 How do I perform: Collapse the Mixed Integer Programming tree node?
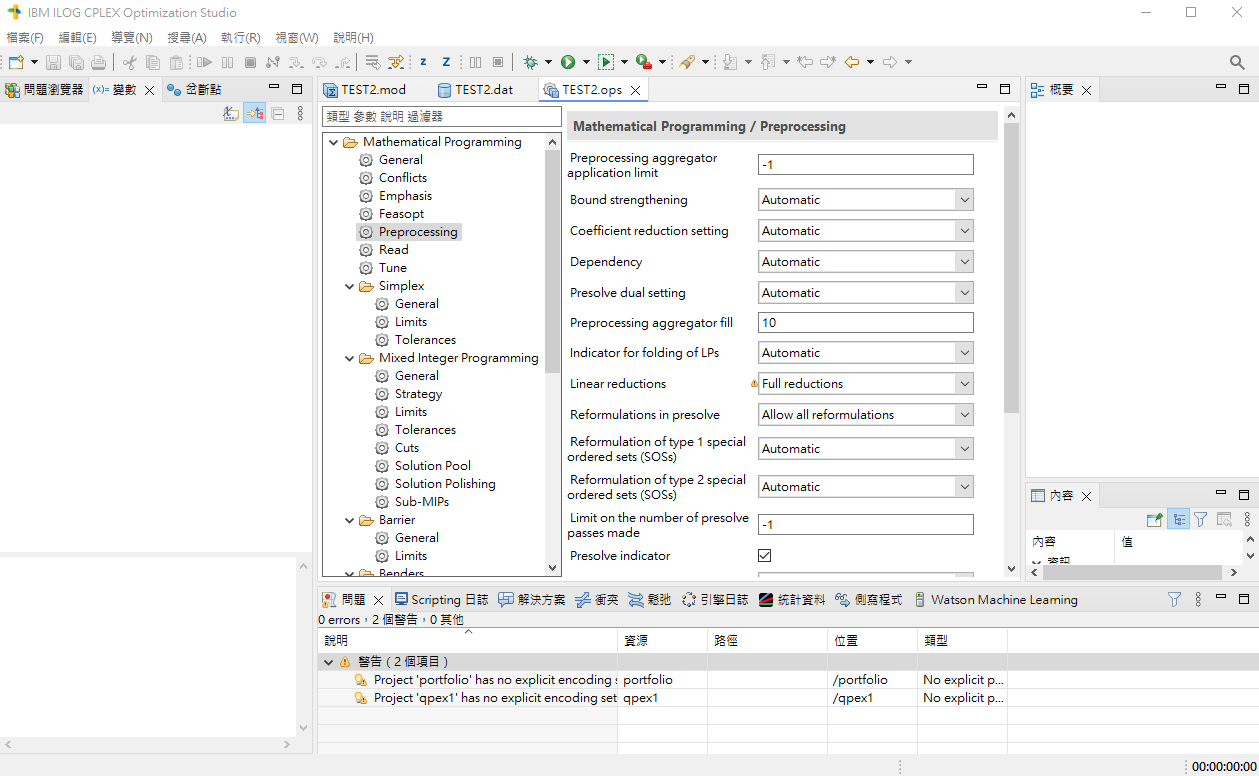pos(350,358)
